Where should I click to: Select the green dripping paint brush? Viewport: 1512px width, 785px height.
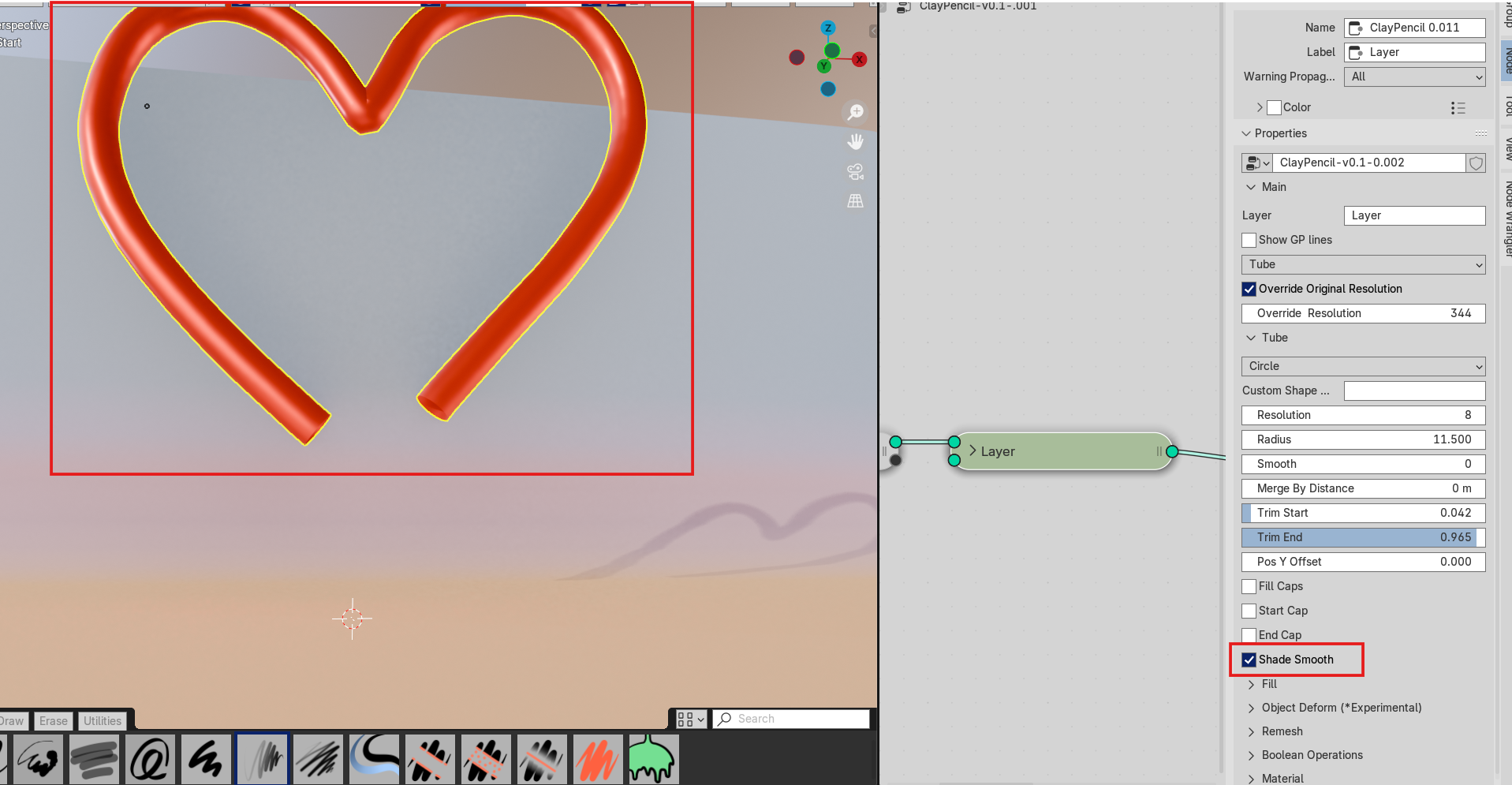point(654,760)
